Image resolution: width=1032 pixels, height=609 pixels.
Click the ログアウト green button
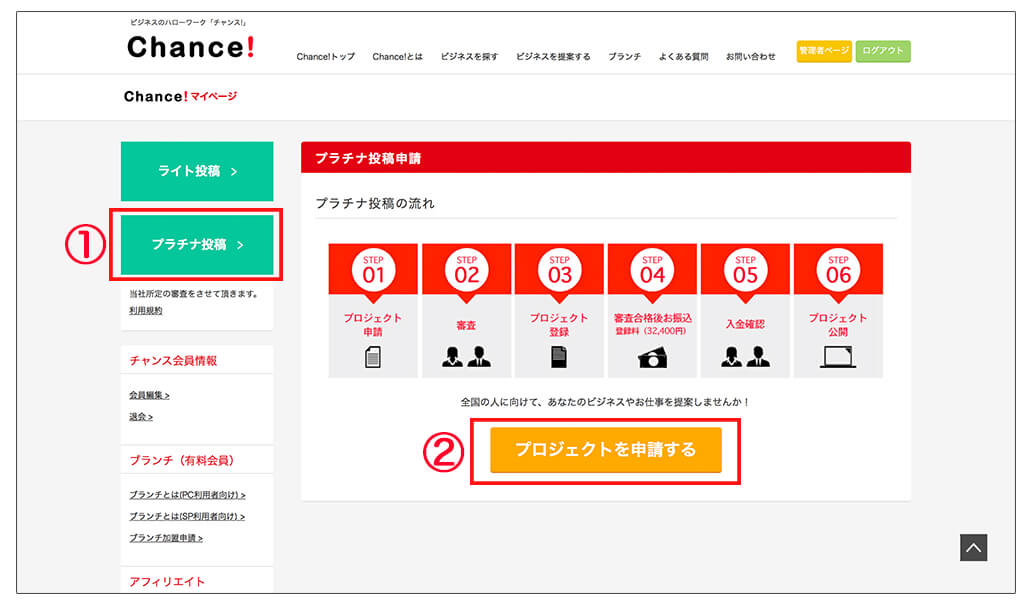(x=883, y=50)
